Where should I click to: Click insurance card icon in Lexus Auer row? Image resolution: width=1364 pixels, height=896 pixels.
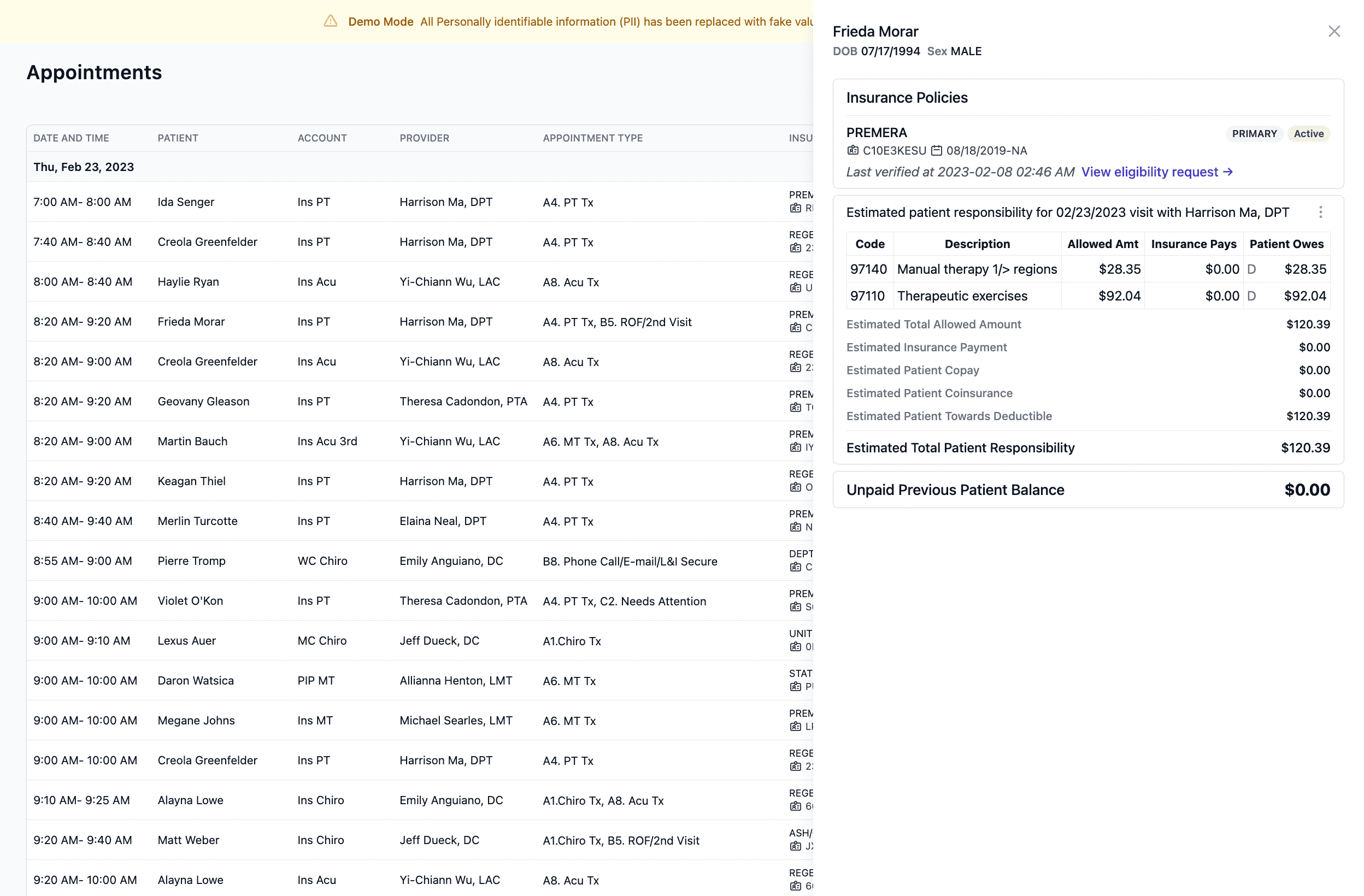click(796, 647)
